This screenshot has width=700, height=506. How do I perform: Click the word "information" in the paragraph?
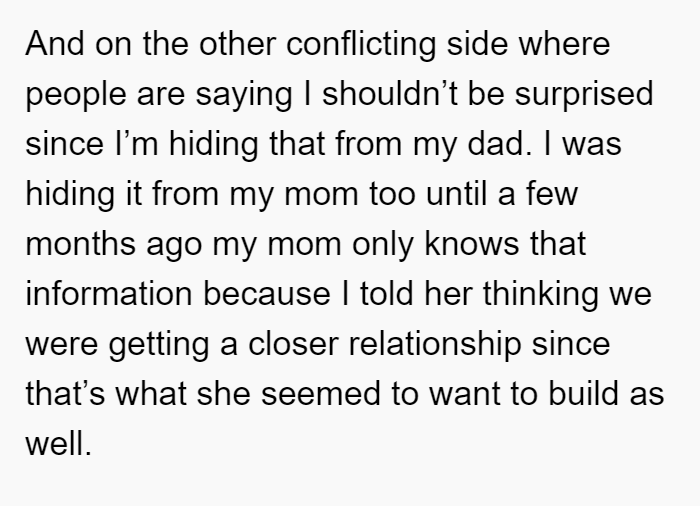109,294
